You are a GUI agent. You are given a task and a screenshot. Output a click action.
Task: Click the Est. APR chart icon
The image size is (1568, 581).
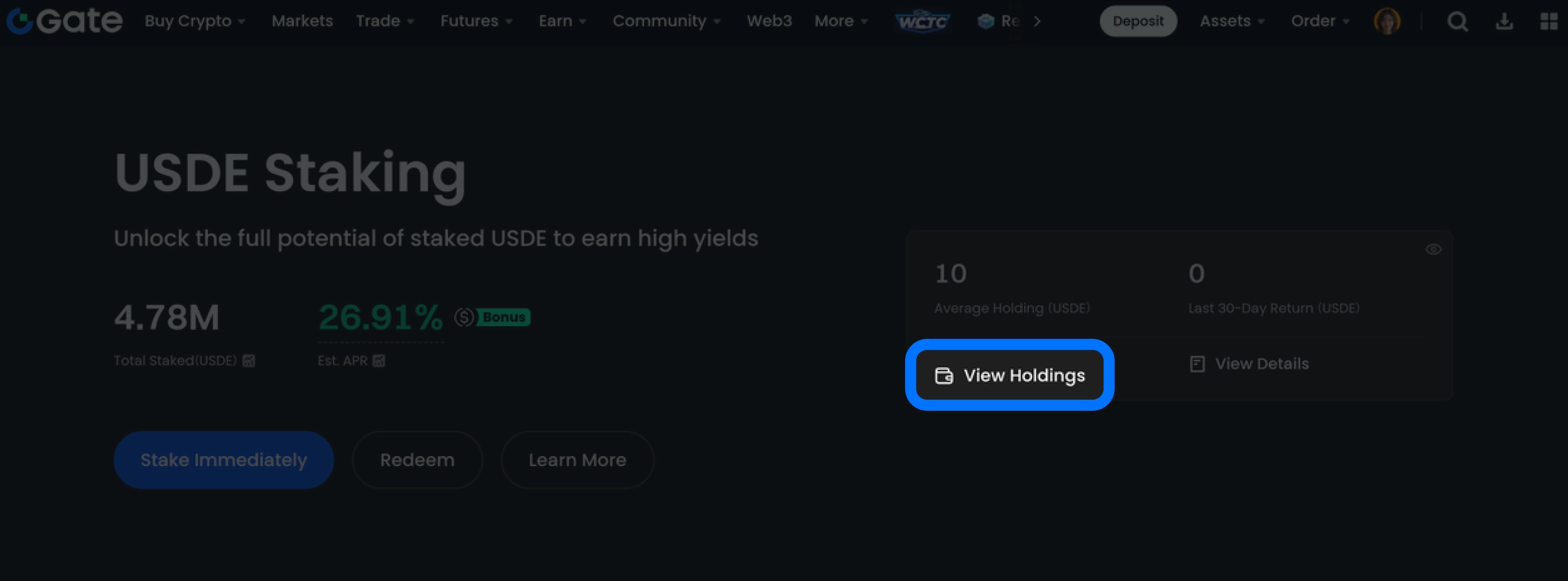click(379, 361)
